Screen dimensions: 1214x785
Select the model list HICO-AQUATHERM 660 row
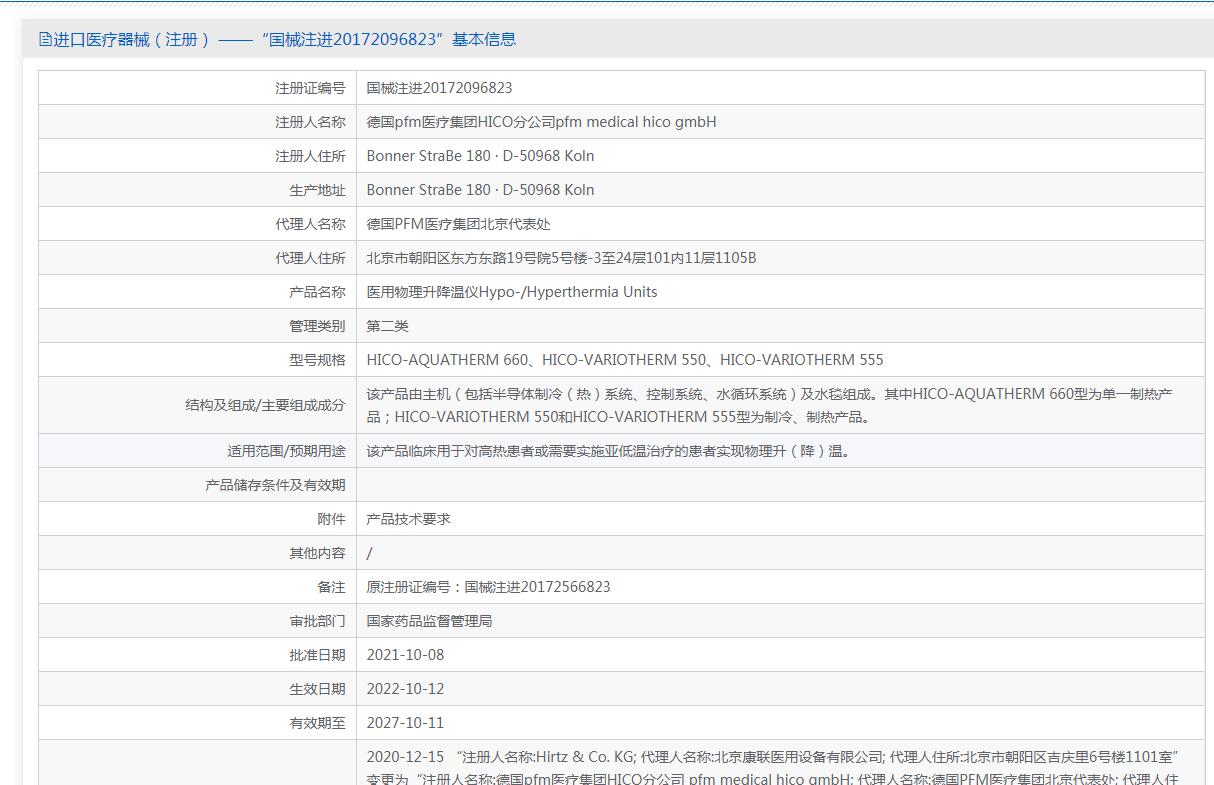click(x=625, y=360)
